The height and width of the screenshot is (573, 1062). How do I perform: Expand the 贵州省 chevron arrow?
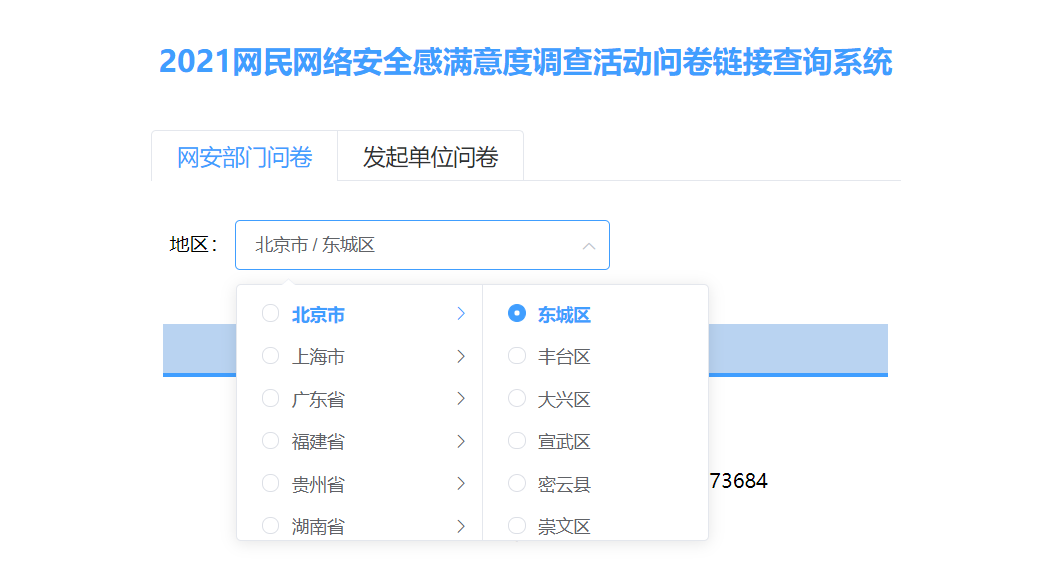(x=461, y=484)
